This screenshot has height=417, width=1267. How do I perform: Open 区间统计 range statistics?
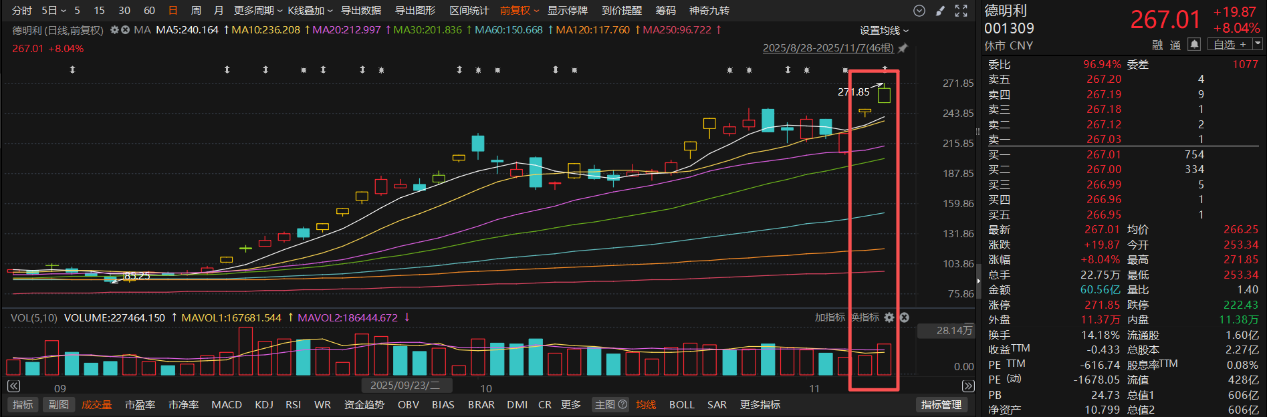[469, 10]
